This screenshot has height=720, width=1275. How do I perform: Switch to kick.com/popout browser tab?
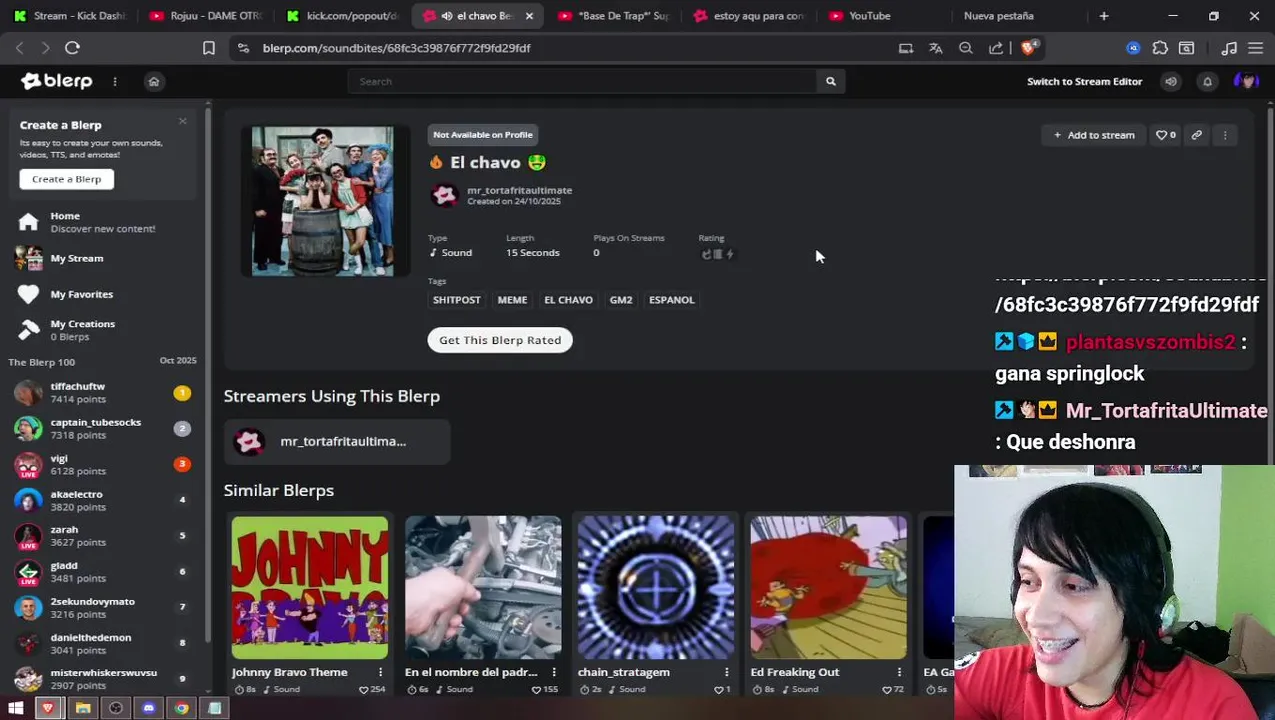click(342, 16)
